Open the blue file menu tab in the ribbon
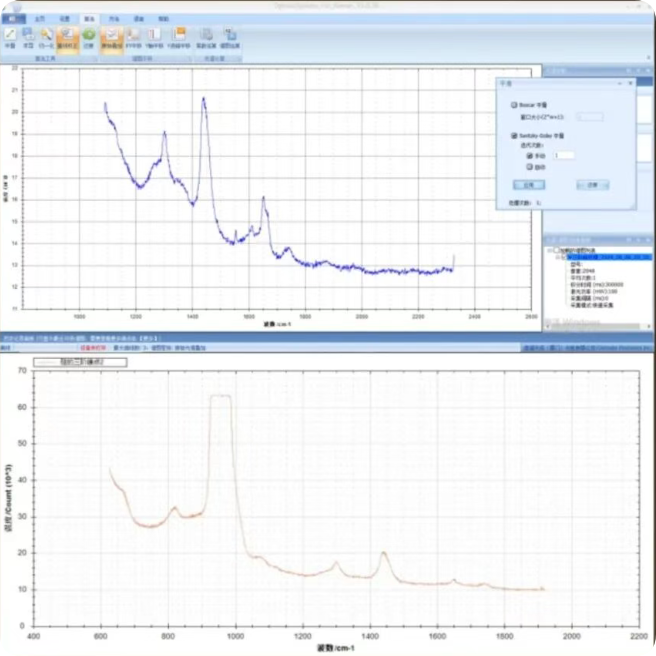The image size is (656, 656). pyautogui.click(x=13, y=19)
